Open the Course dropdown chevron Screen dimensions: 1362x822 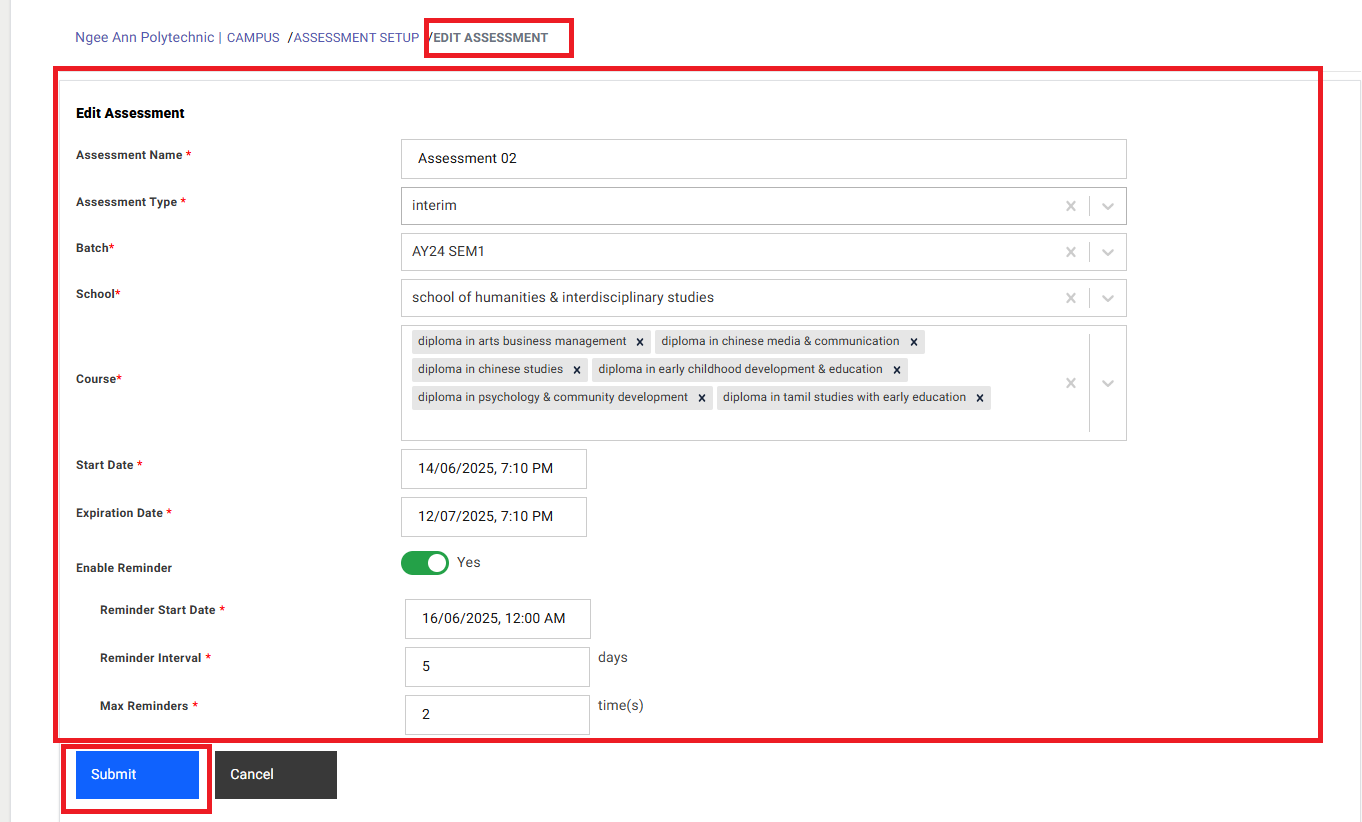[x=1108, y=383]
